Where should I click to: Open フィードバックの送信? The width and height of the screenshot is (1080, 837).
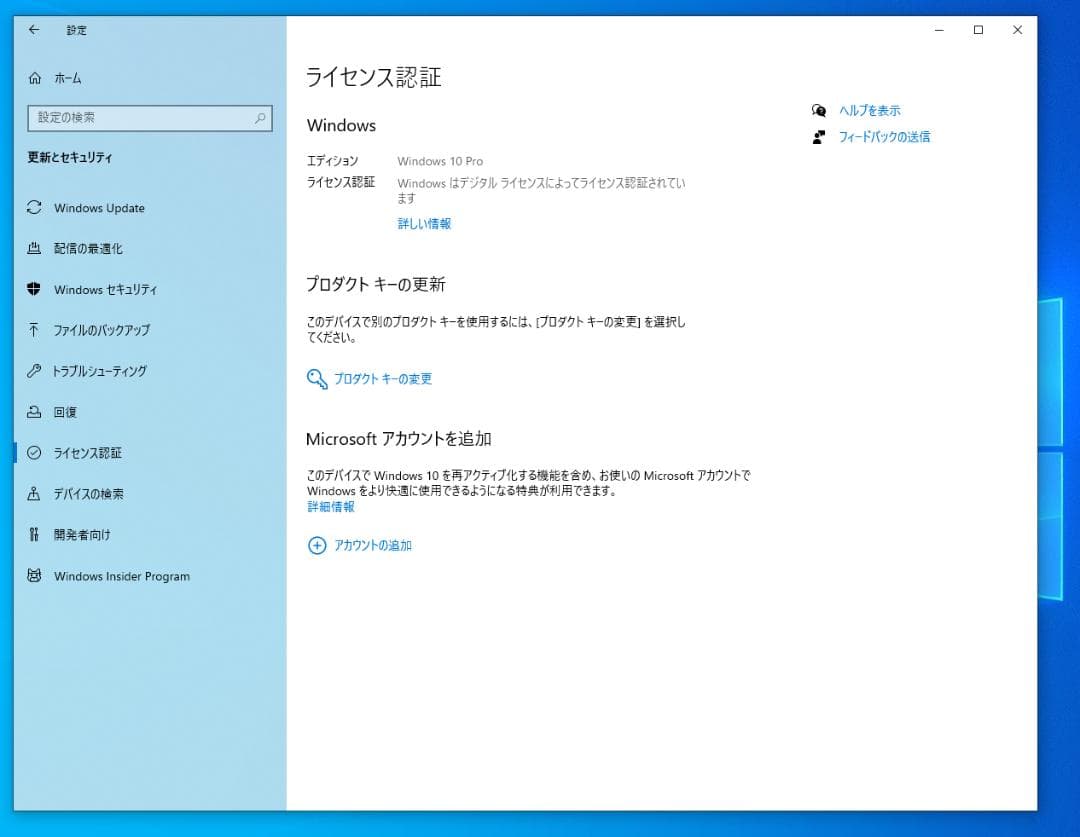(886, 137)
